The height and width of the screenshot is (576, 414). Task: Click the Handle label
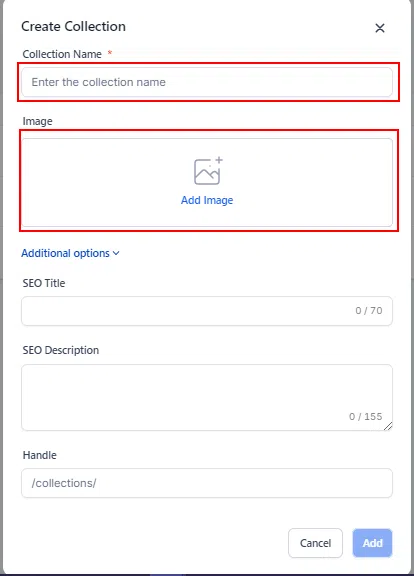pyautogui.click(x=40, y=455)
